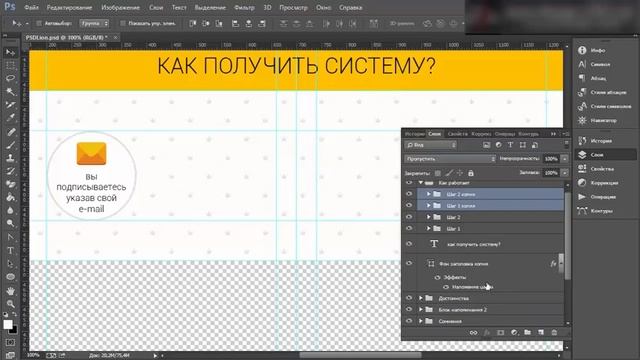The width and height of the screenshot is (640, 360).
Task: Open the fill (Заливка) slider arrow
Action: click(x=565, y=173)
